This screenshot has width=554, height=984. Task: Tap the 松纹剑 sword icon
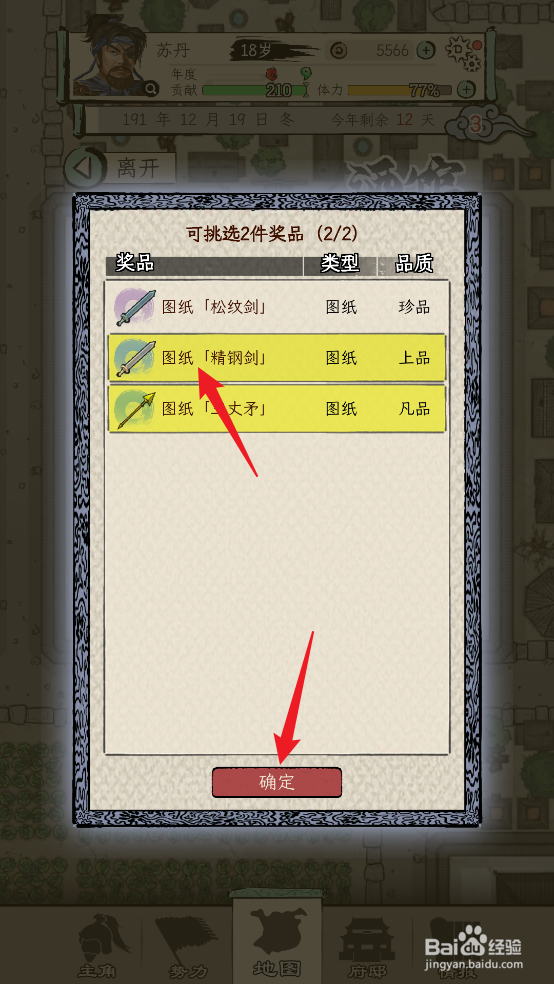click(x=135, y=308)
